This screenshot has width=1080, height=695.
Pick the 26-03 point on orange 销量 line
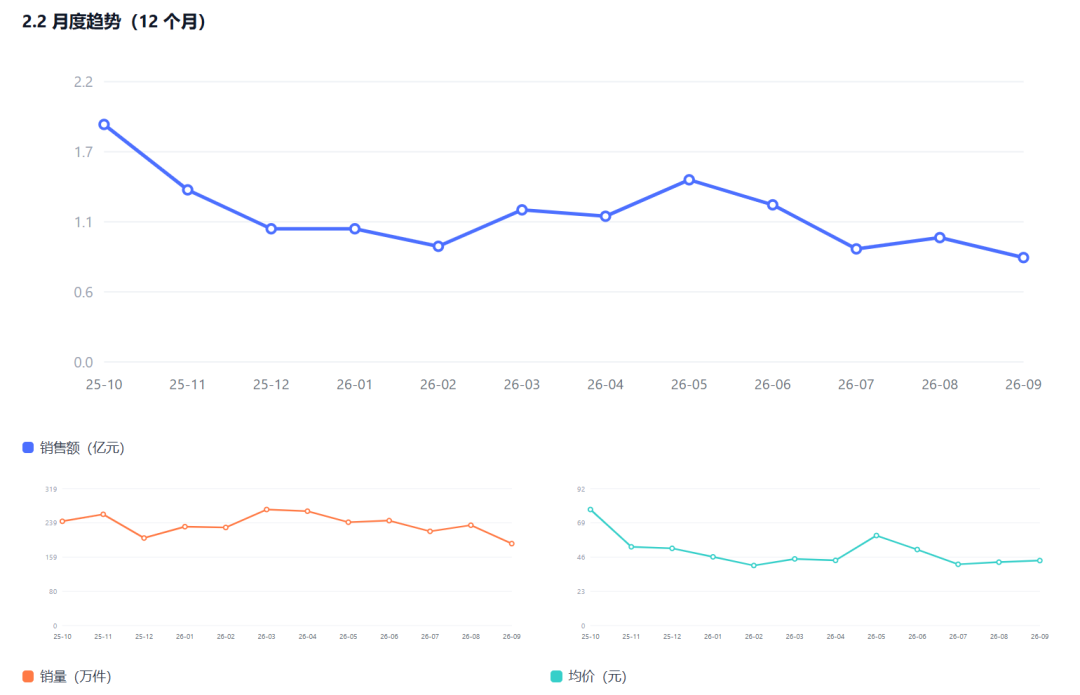pyautogui.click(x=267, y=510)
